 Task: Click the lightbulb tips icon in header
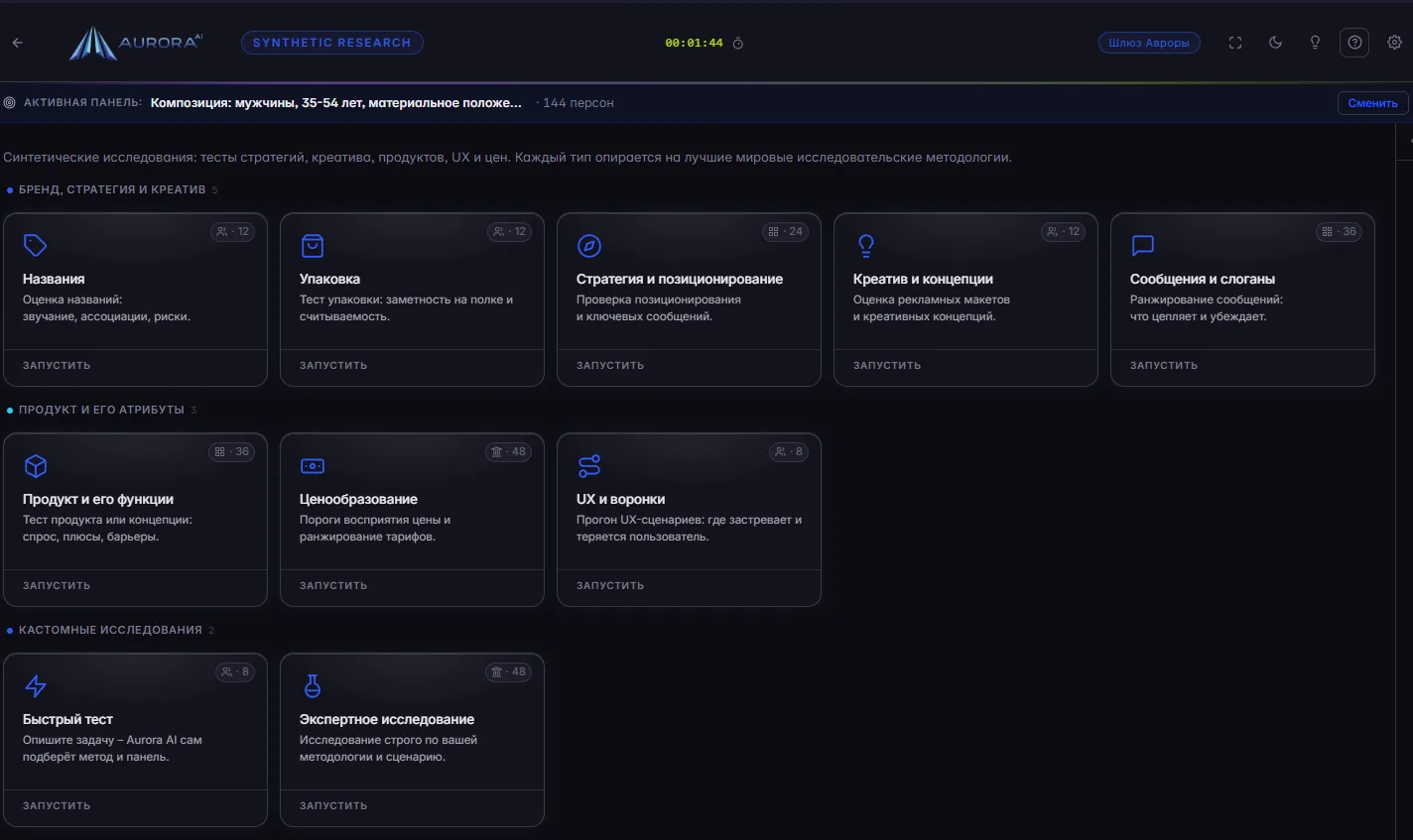tap(1315, 43)
